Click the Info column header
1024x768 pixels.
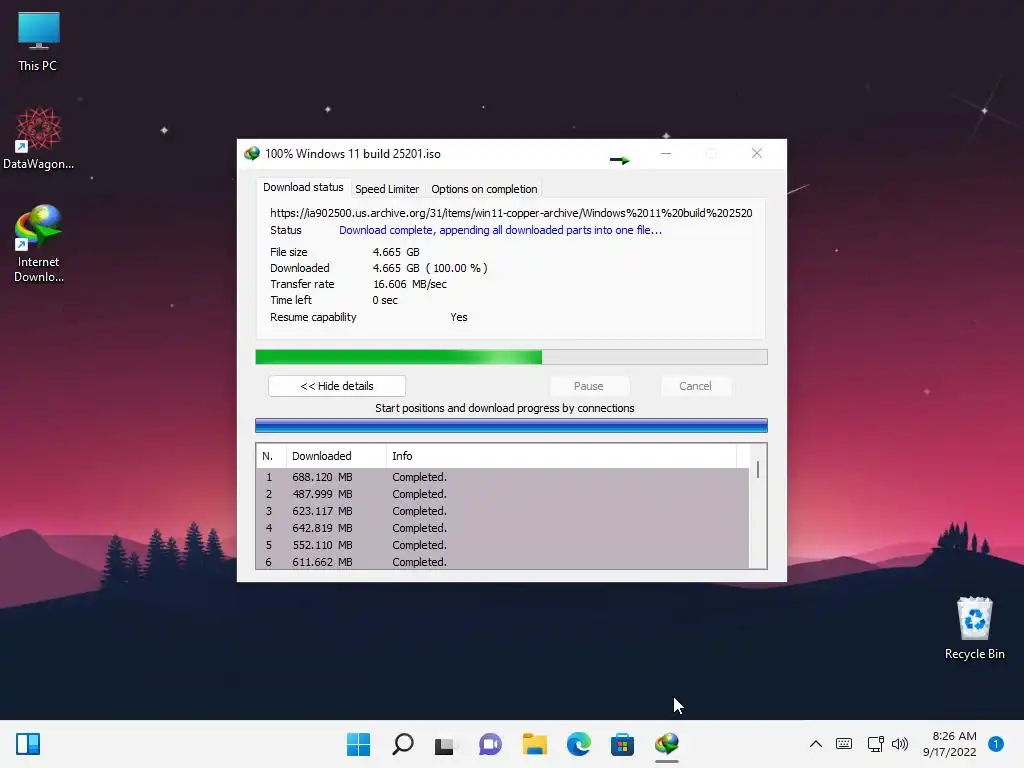(x=562, y=456)
